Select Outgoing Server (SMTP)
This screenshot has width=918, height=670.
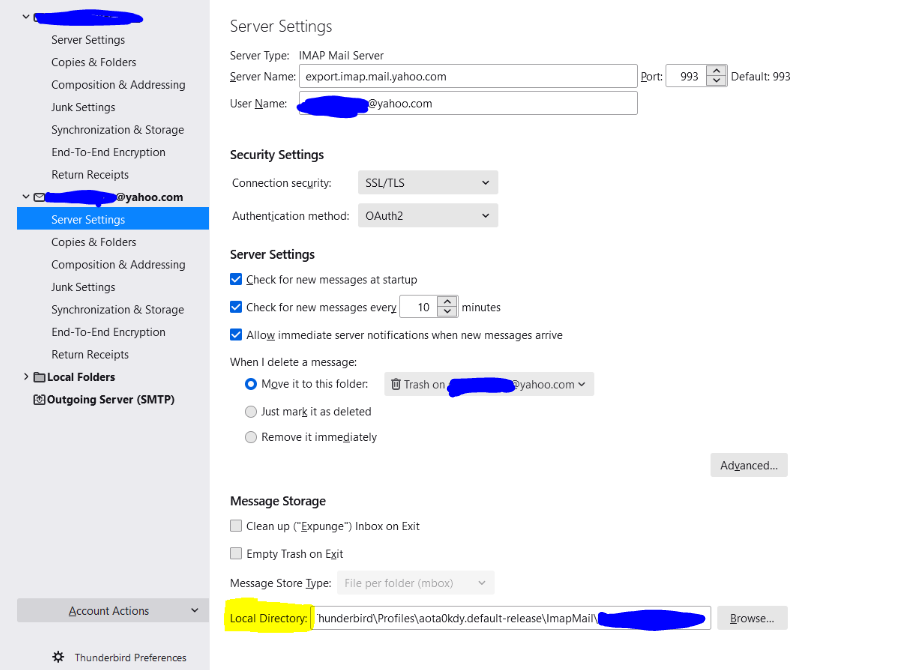tap(111, 400)
